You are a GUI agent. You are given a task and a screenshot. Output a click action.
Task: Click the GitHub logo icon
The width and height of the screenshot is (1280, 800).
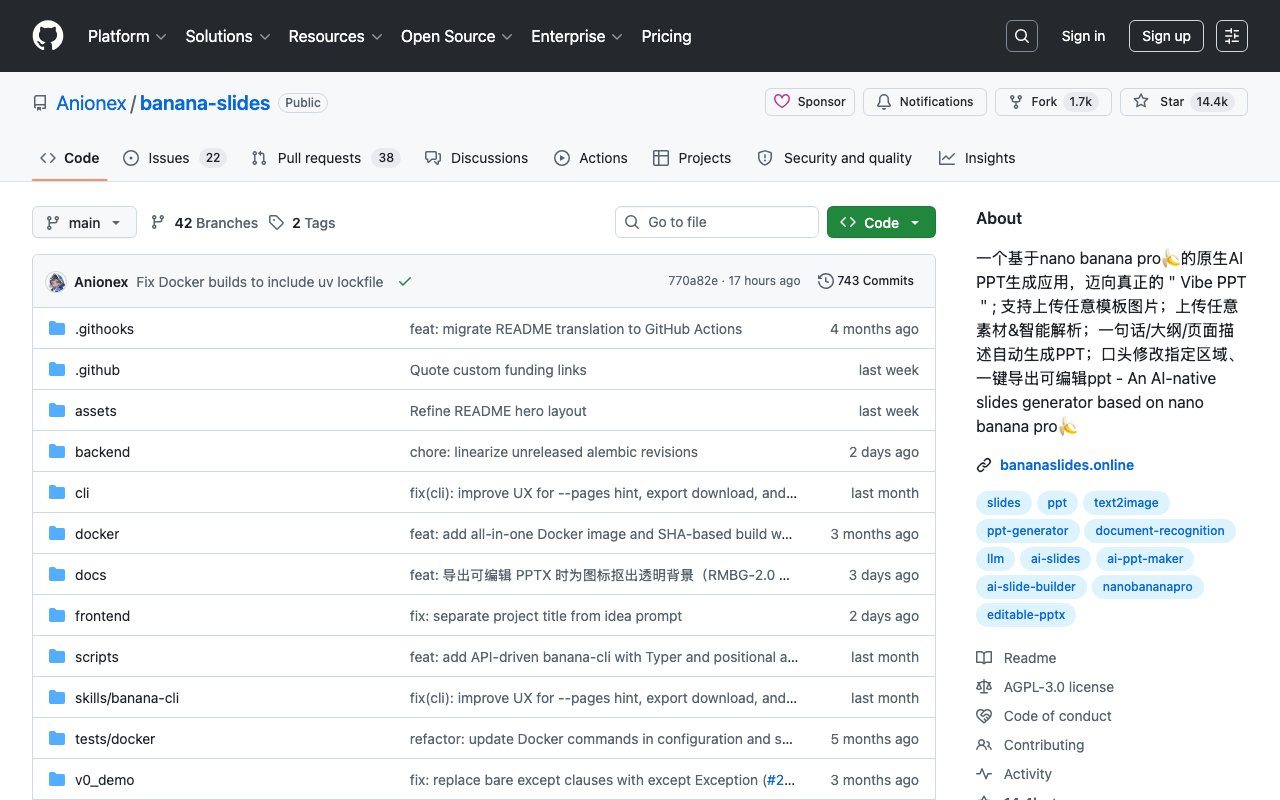click(x=48, y=36)
